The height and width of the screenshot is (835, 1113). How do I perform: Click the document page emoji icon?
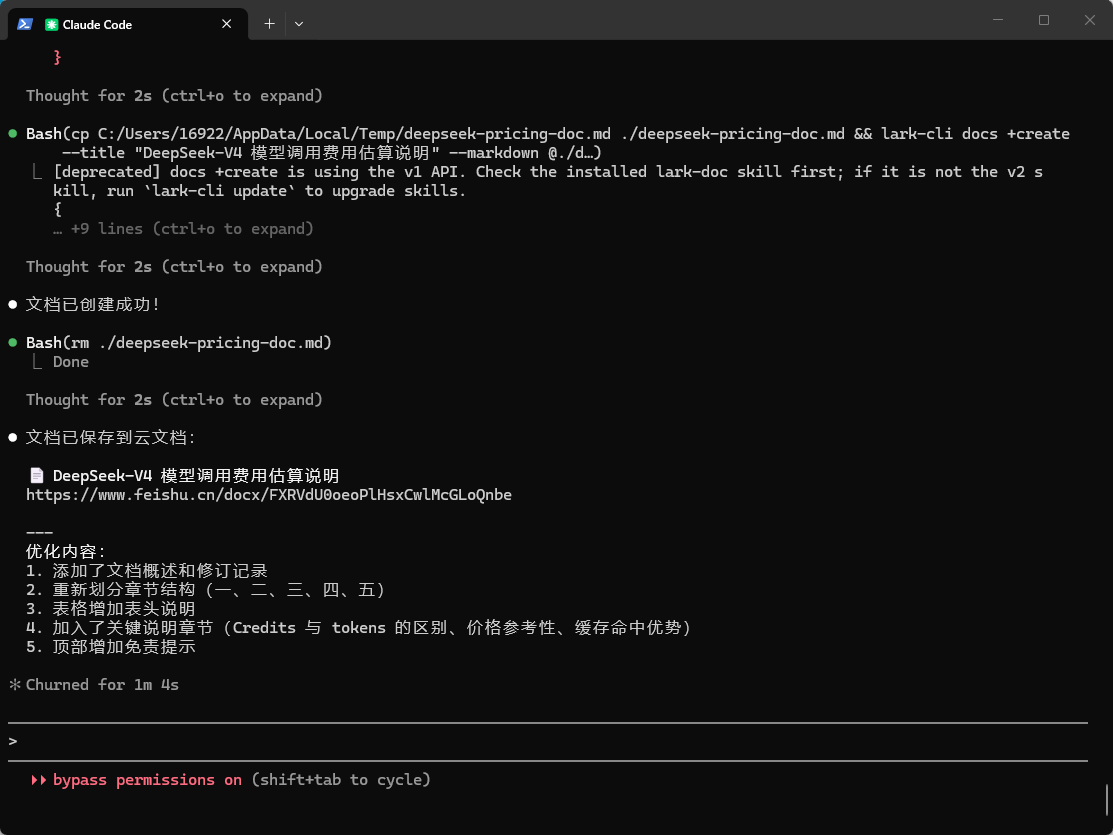(36, 476)
